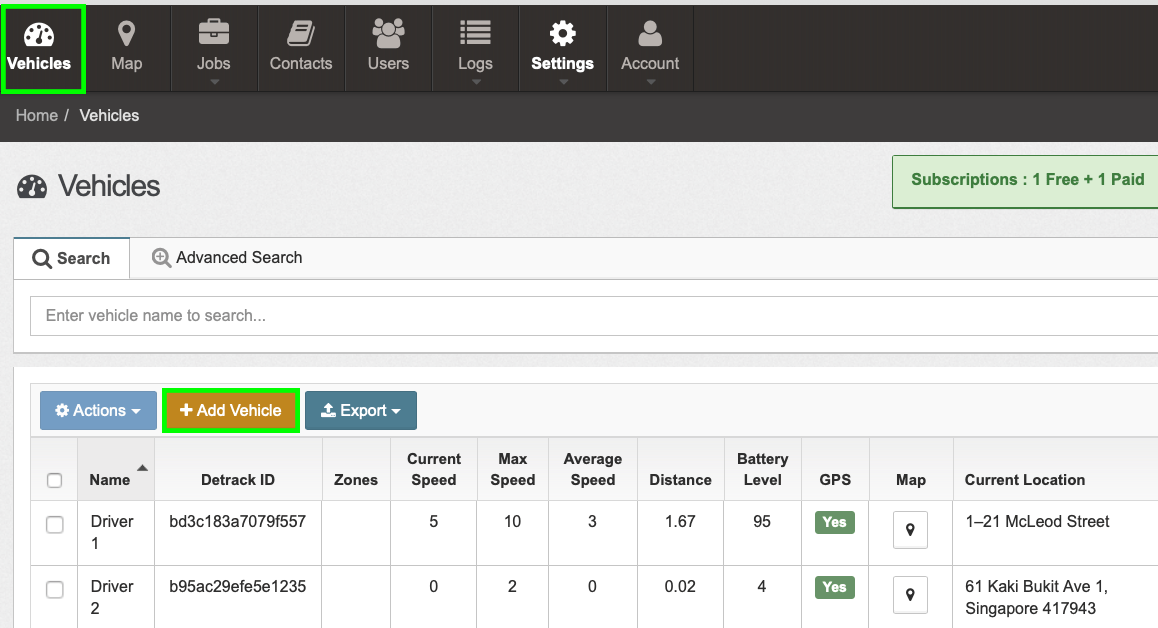Check the Driver 2 row checkbox
This screenshot has height=628, width=1158.
click(x=55, y=590)
